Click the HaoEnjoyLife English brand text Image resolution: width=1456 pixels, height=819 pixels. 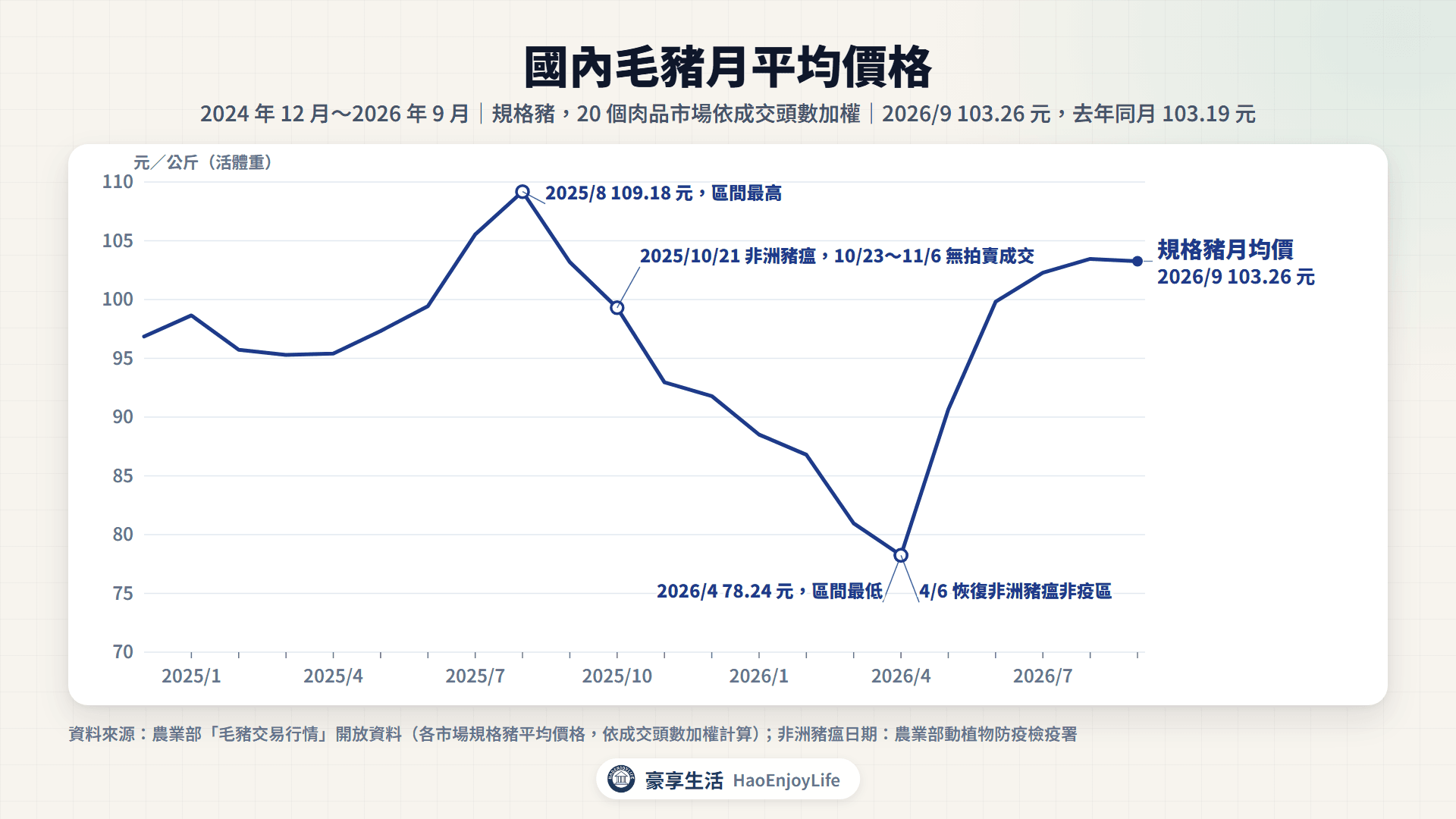coord(786,780)
